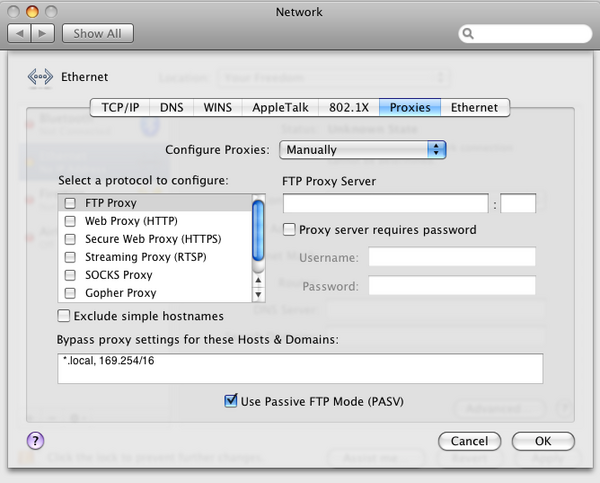This screenshot has width=600, height=483.
Task: Click the protocol list scroll up arrow
Action: click(258, 280)
